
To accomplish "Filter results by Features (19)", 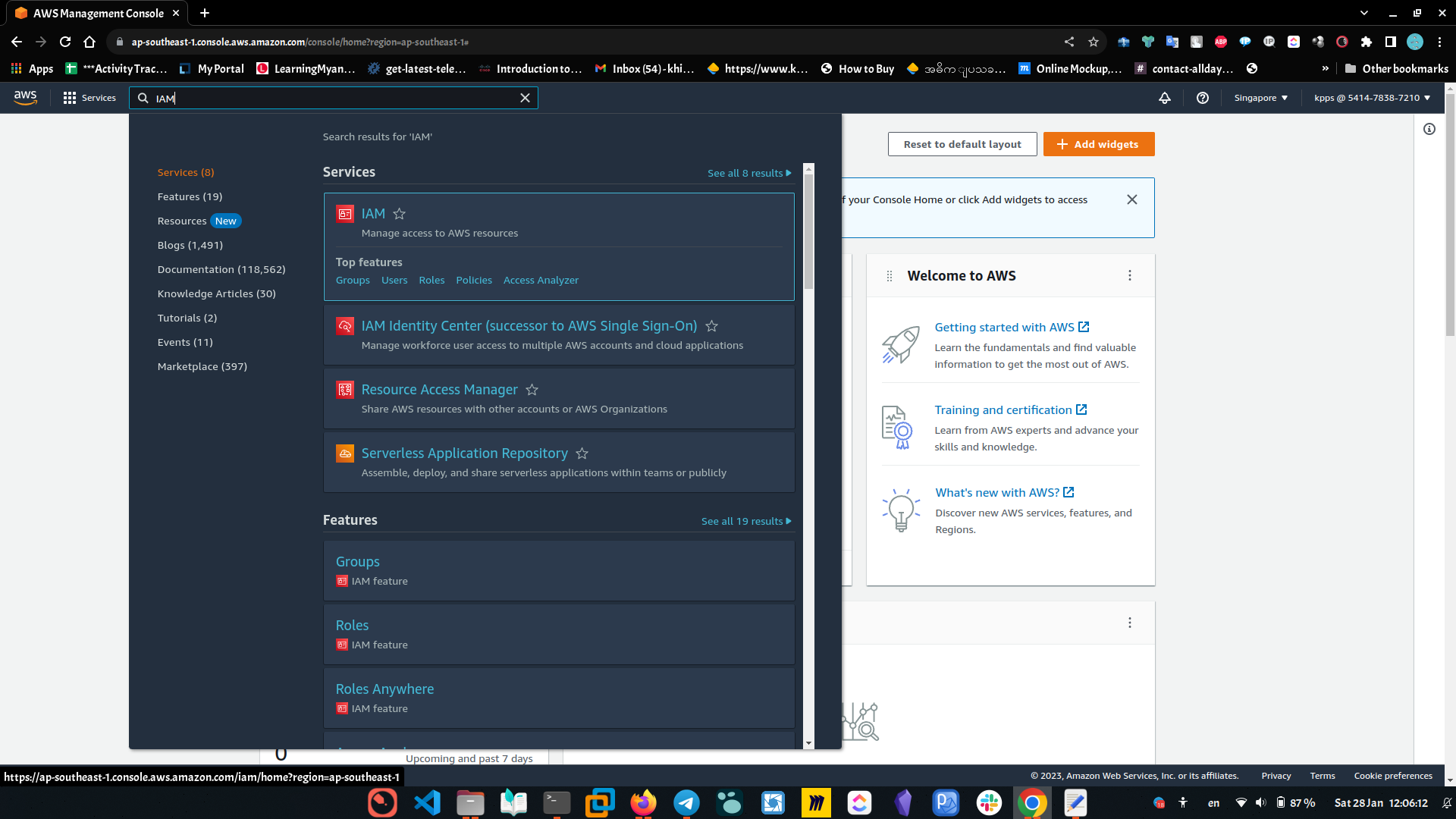I will [190, 196].
